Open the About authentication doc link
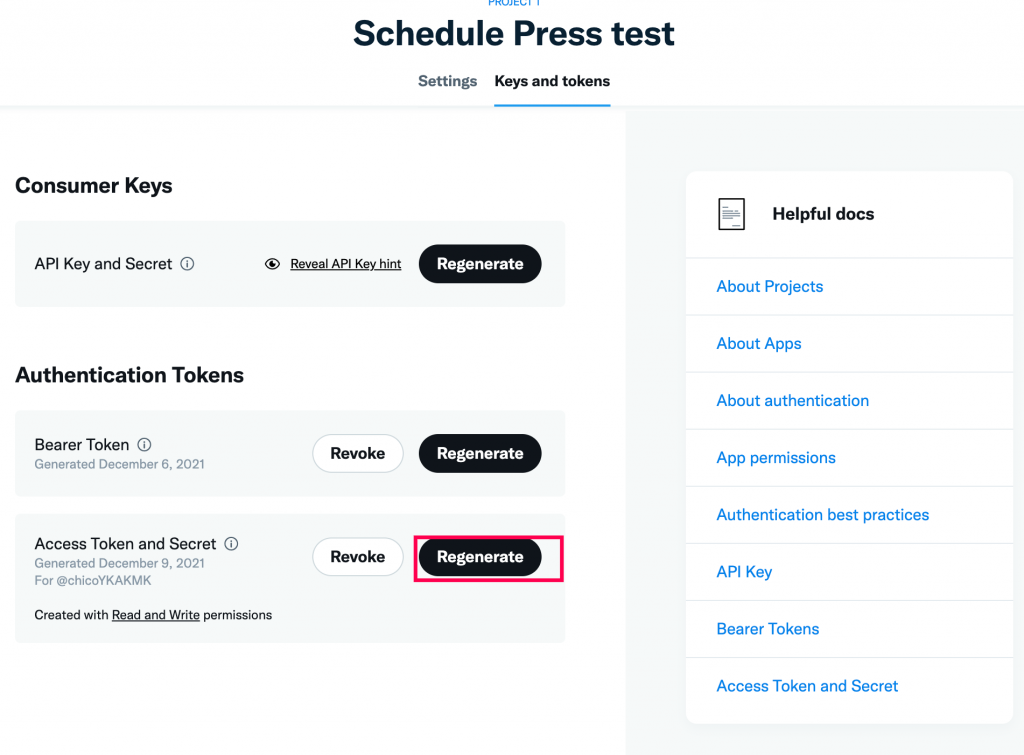This screenshot has height=755, width=1024. 793,400
